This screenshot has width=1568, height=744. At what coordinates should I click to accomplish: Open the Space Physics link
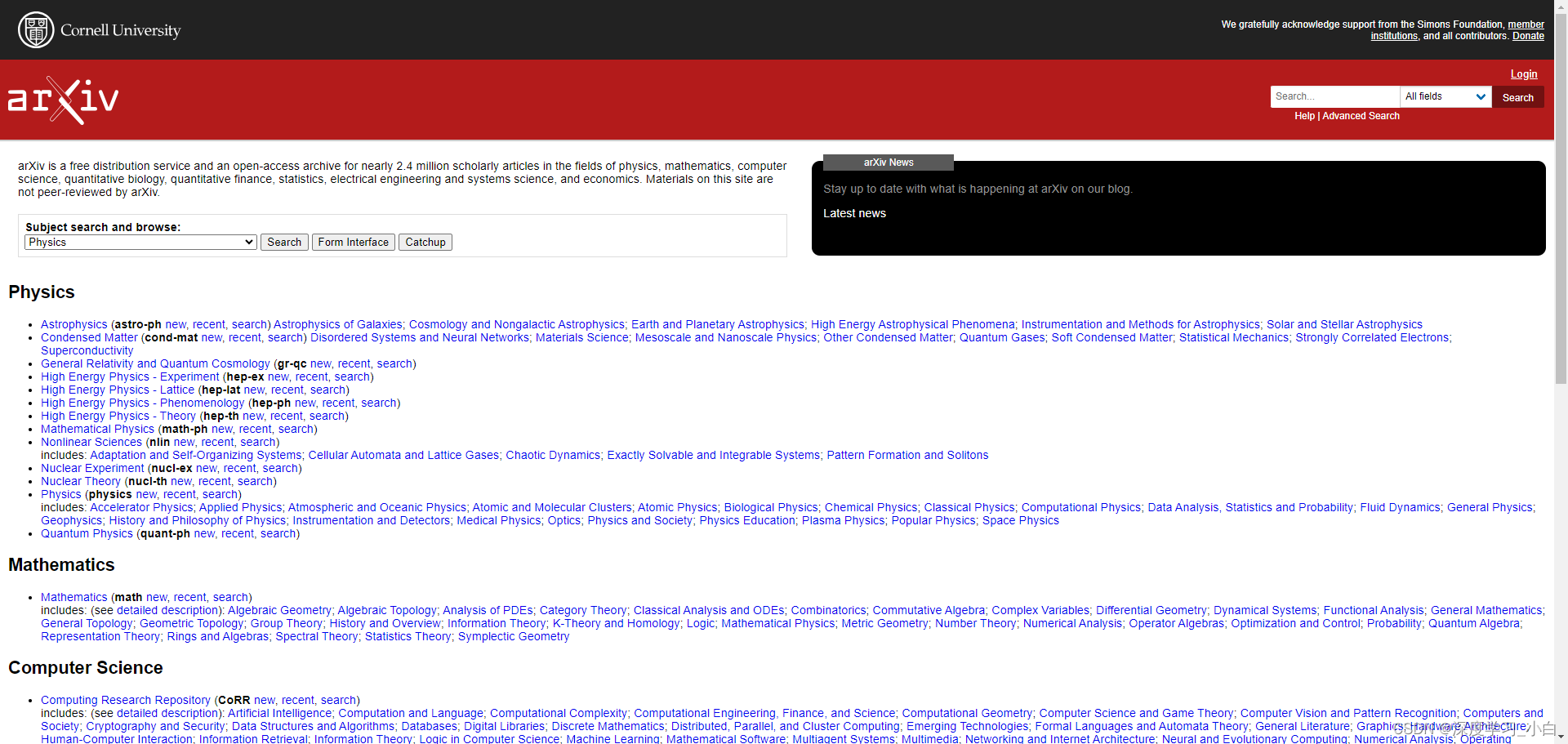1021,520
